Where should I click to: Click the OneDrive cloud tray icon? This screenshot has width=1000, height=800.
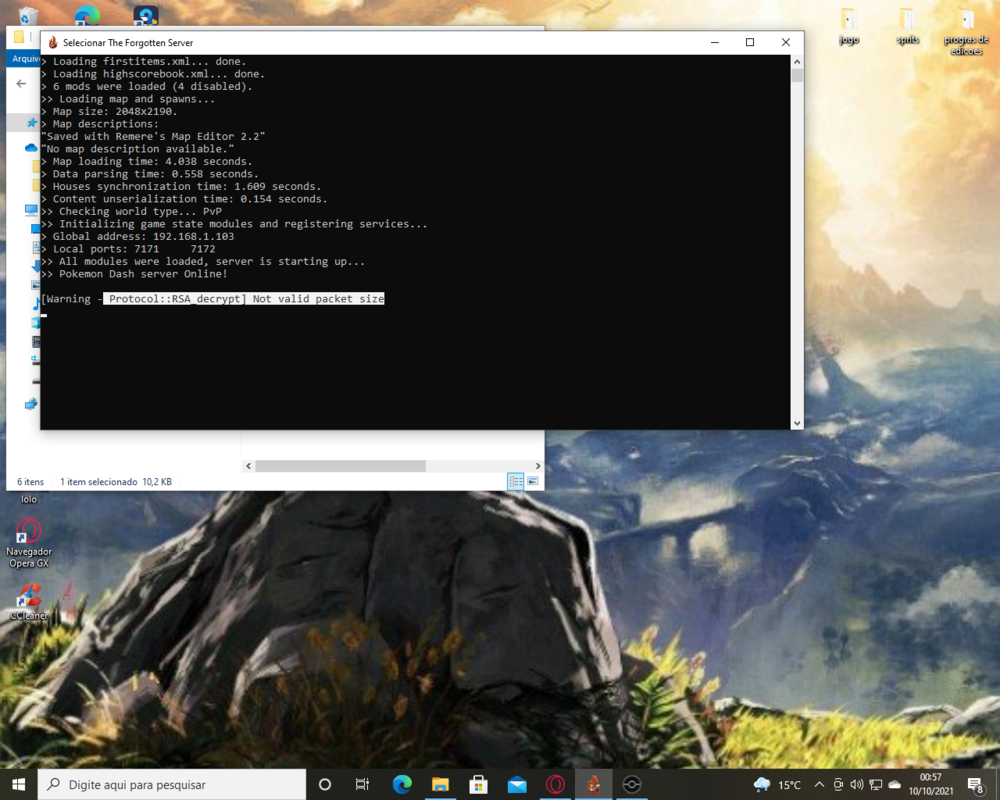895,785
